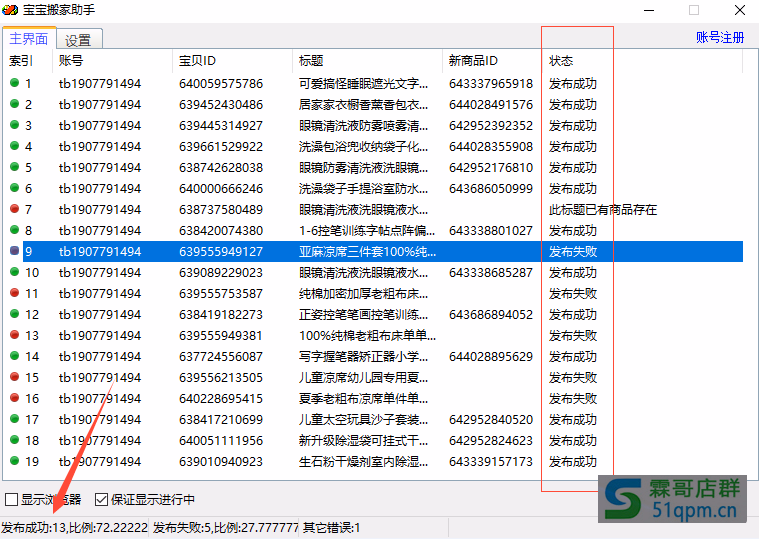
Task: Click the green status dot in row 3
Action: pyautogui.click(x=15, y=125)
